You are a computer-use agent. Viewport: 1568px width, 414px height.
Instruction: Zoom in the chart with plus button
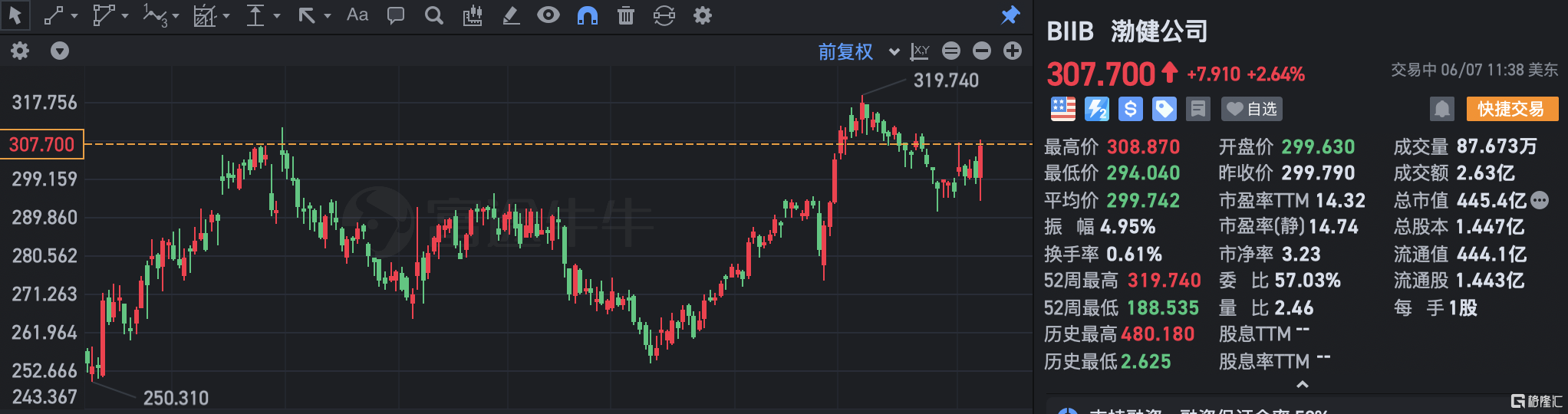[x=1013, y=51]
